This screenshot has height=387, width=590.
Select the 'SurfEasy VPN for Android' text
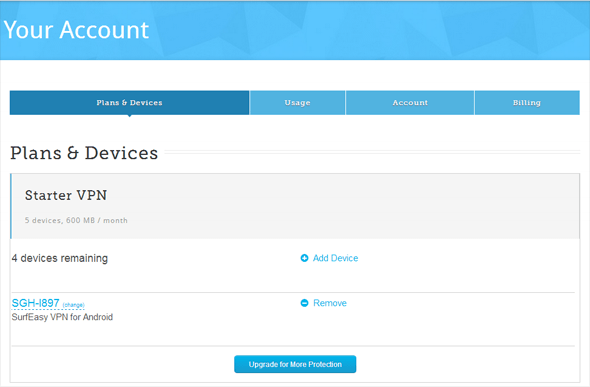pos(62,317)
